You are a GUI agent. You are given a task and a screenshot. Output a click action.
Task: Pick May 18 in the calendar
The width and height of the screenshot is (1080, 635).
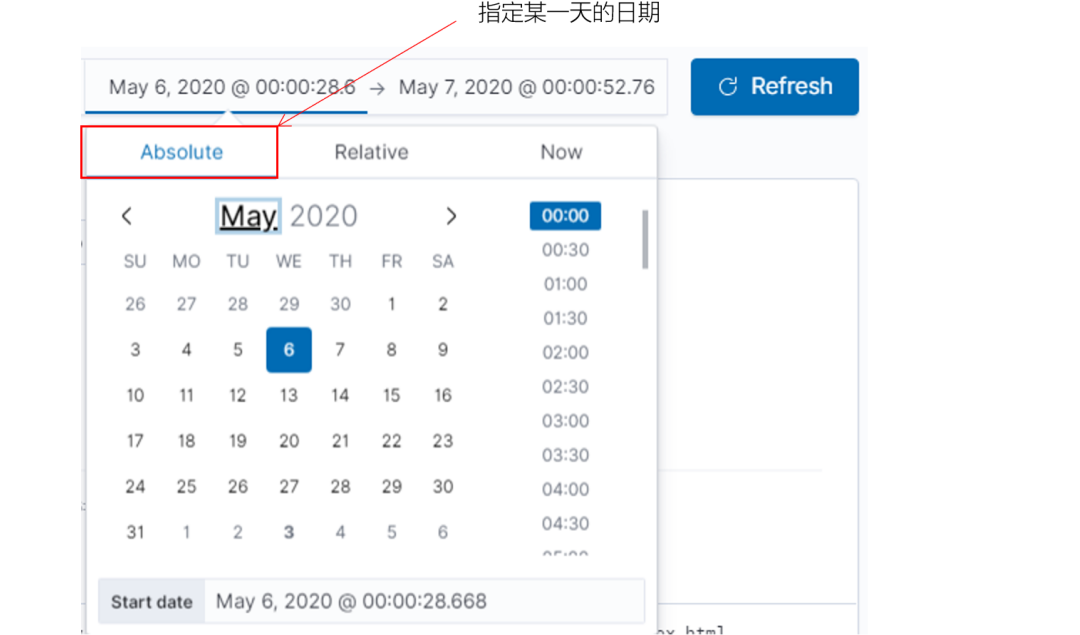click(187, 441)
